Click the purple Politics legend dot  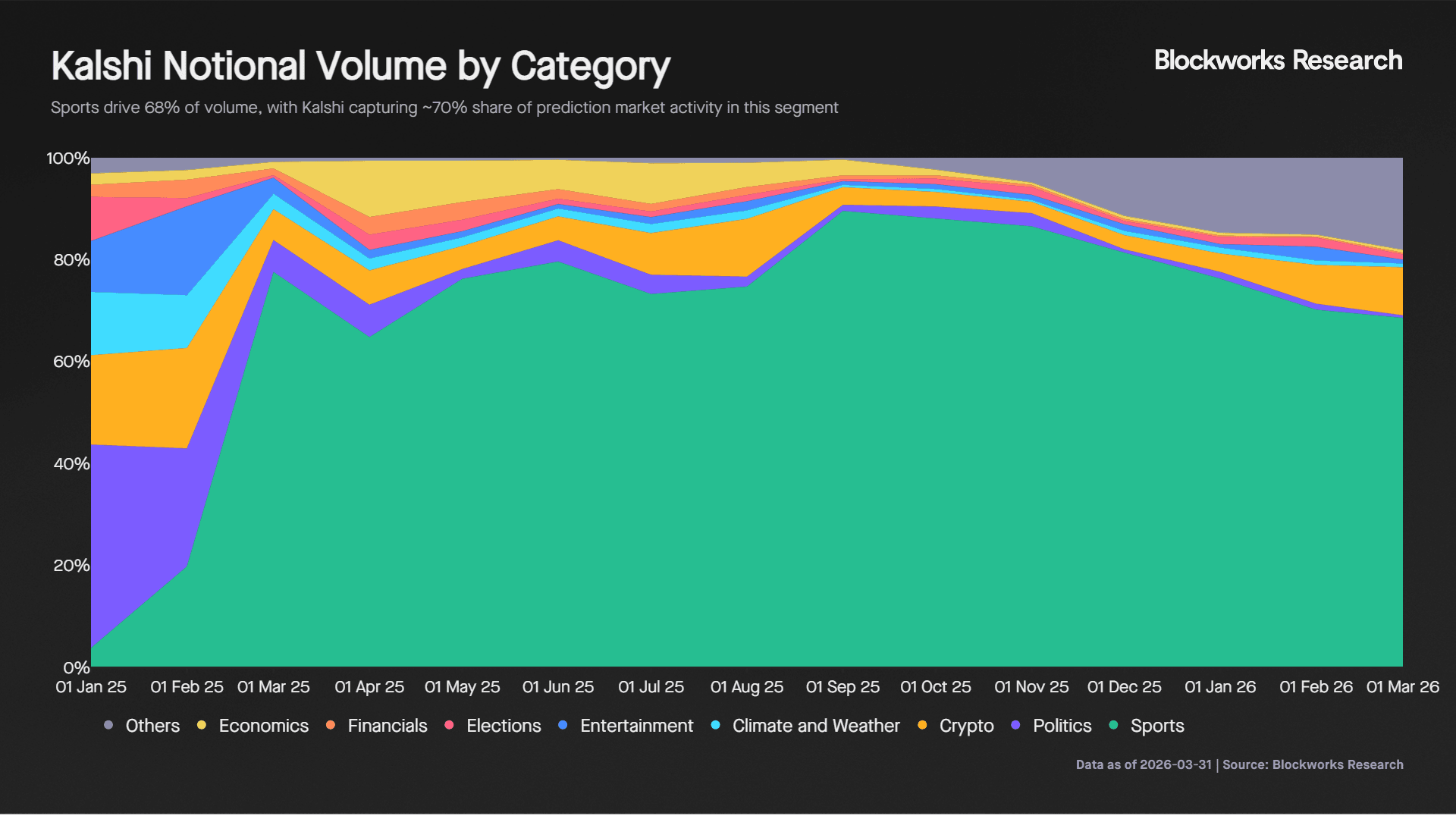[x=1015, y=726]
